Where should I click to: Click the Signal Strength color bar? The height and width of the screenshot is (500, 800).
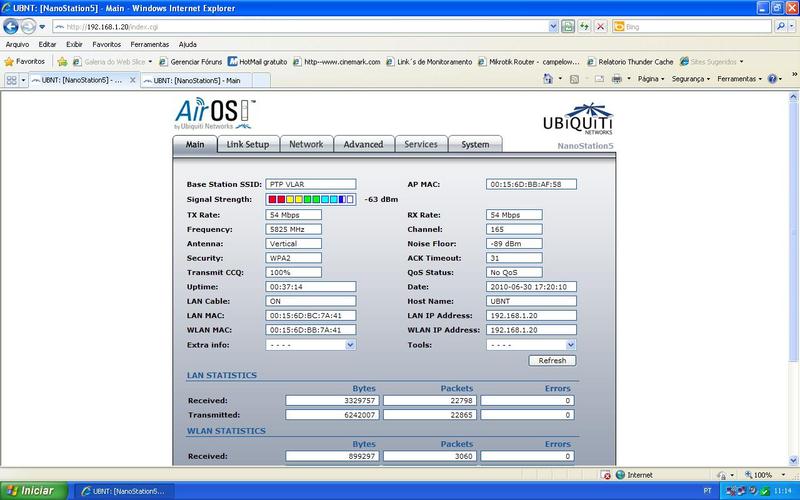click(x=311, y=199)
